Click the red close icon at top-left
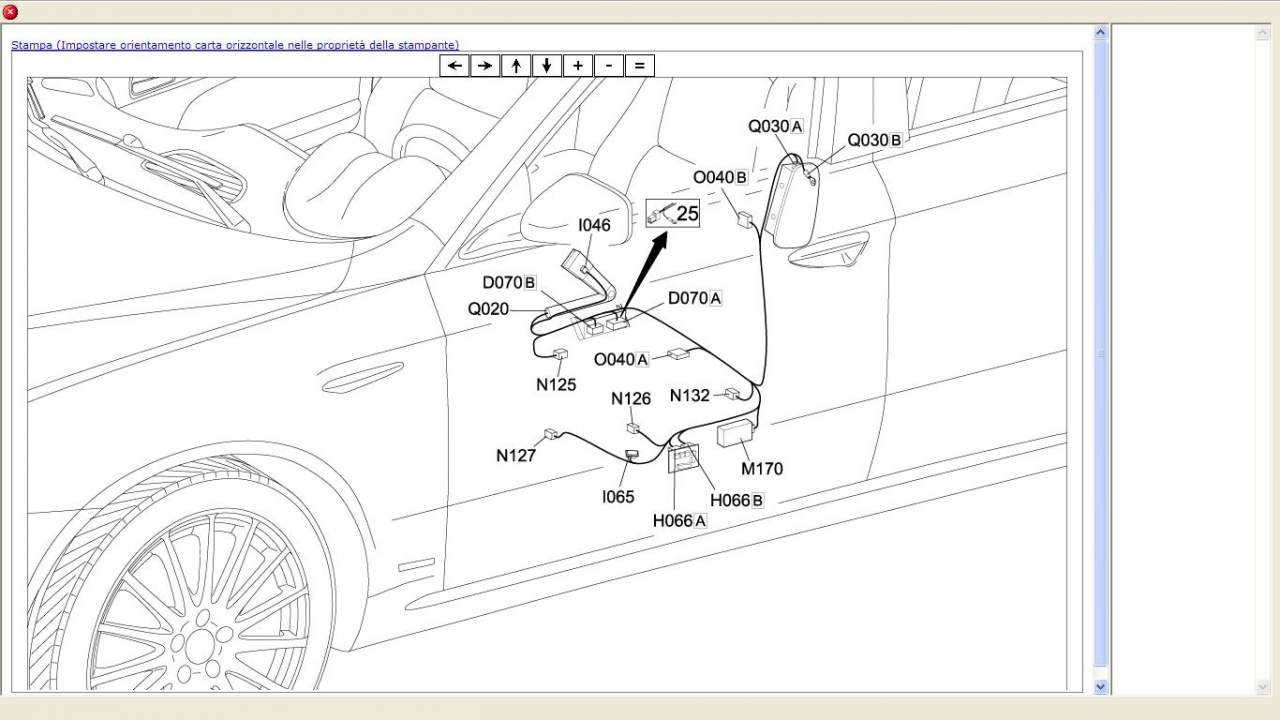The image size is (1280, 720). pyautogui.click(x=11, y=12)
